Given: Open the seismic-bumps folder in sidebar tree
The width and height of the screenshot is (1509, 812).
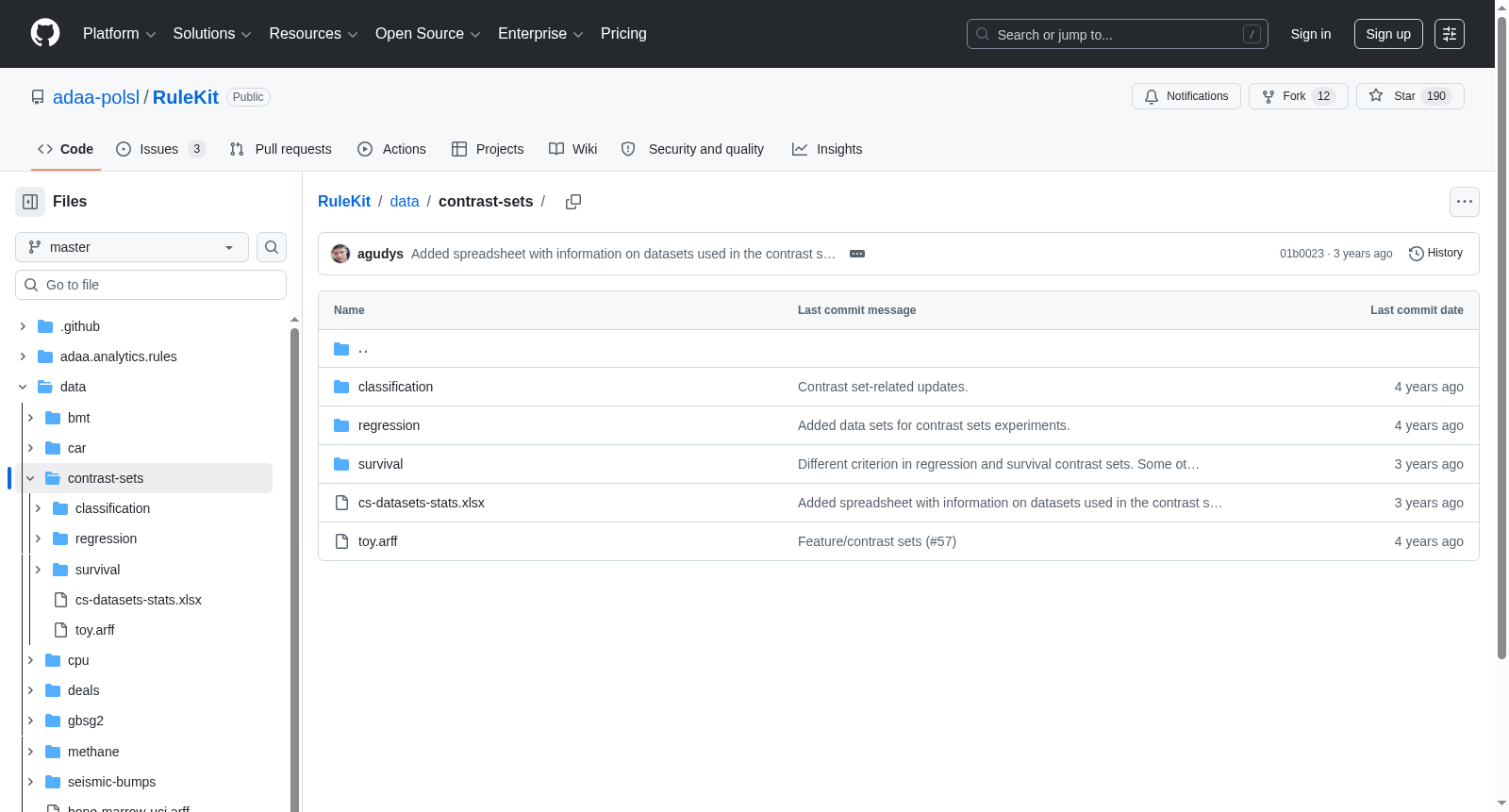Looking at the screenshot, I should pyautogui.click(x=111, y=782).
